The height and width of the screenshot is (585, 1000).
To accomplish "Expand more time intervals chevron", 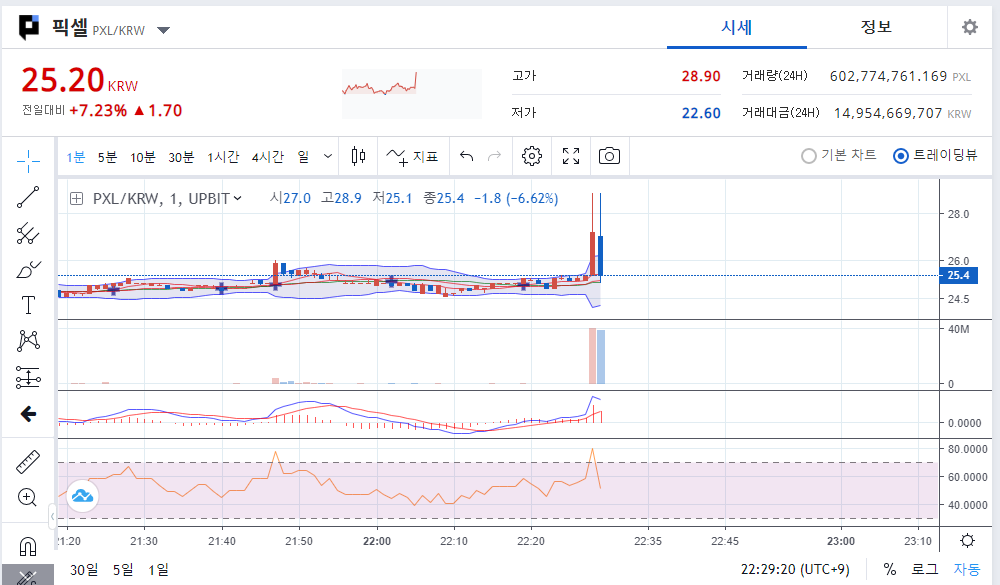I will 328,156.
